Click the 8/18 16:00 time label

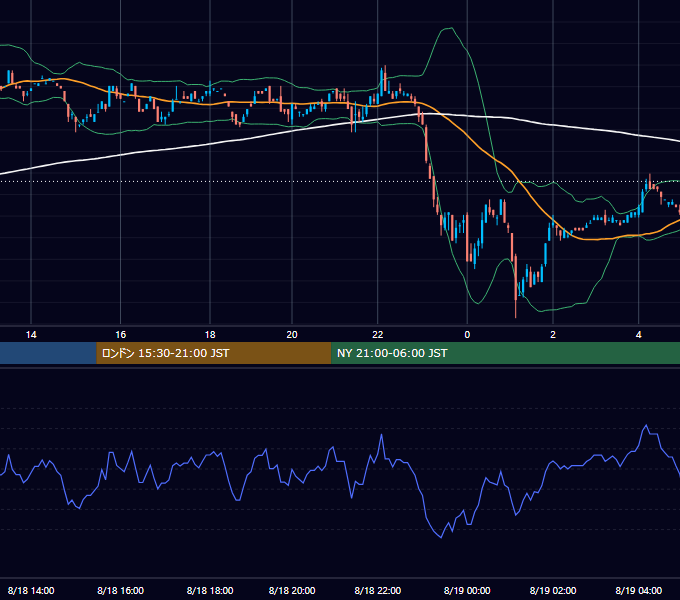(x=120, y=590)
